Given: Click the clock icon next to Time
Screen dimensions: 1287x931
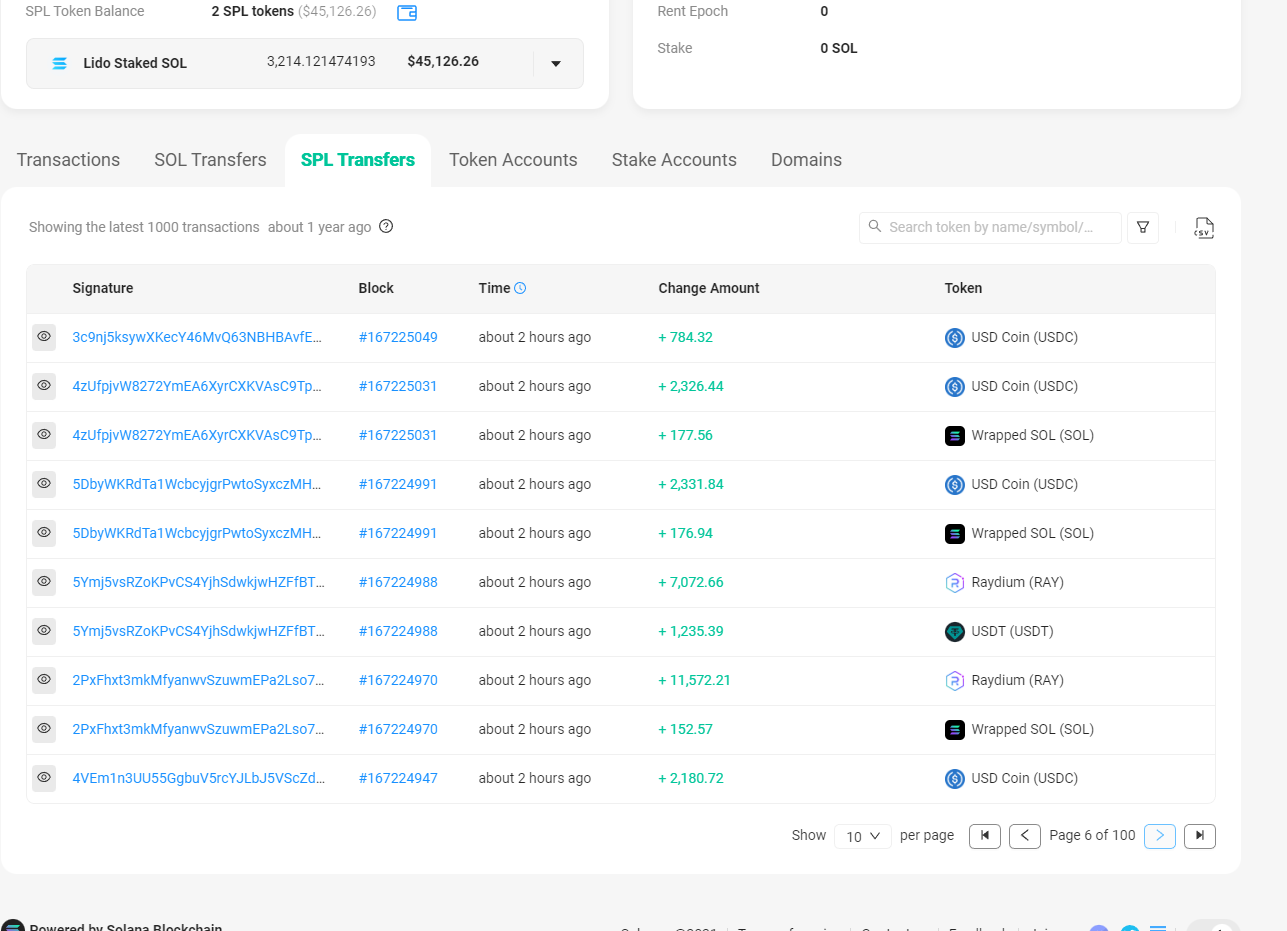Looking at the screenshot, I should click(520, 288).
